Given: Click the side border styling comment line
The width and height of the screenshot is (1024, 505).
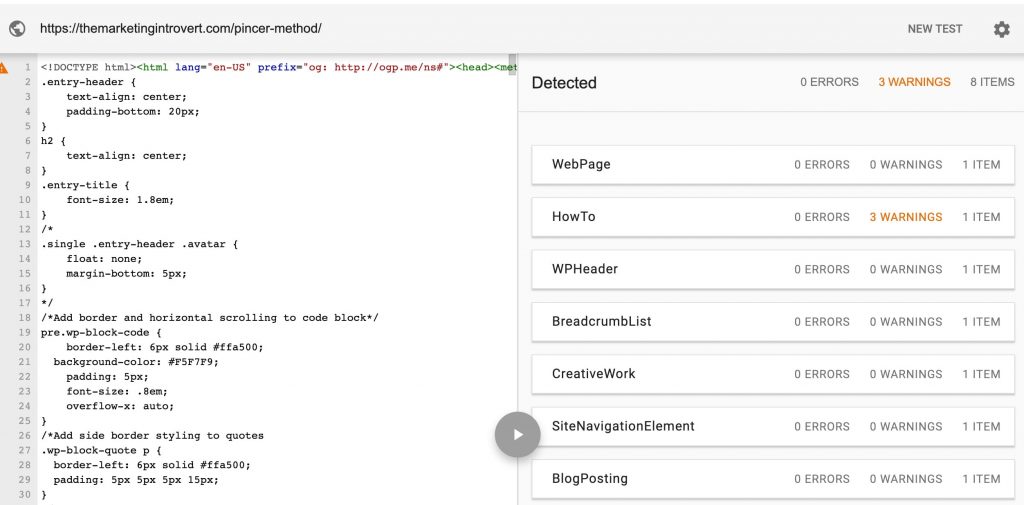Looking at the screenshot, I should (x=152, y=435).
